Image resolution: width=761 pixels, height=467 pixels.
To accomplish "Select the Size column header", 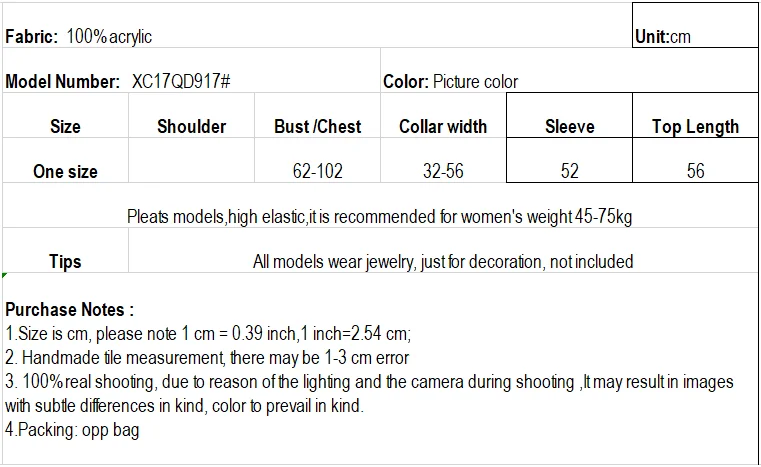I will coord(66,116).
